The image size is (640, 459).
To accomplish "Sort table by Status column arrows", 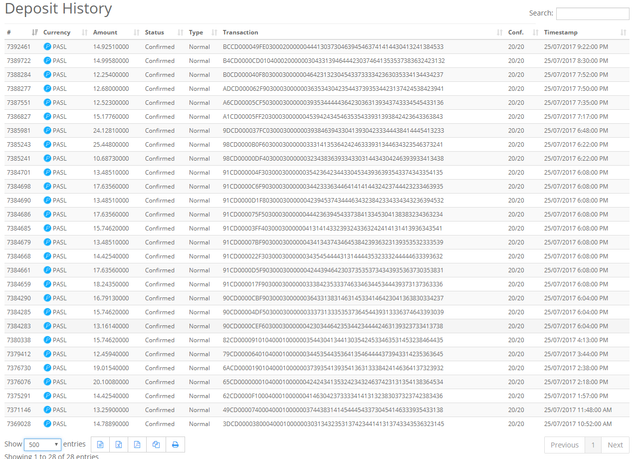I will (180, 32).
